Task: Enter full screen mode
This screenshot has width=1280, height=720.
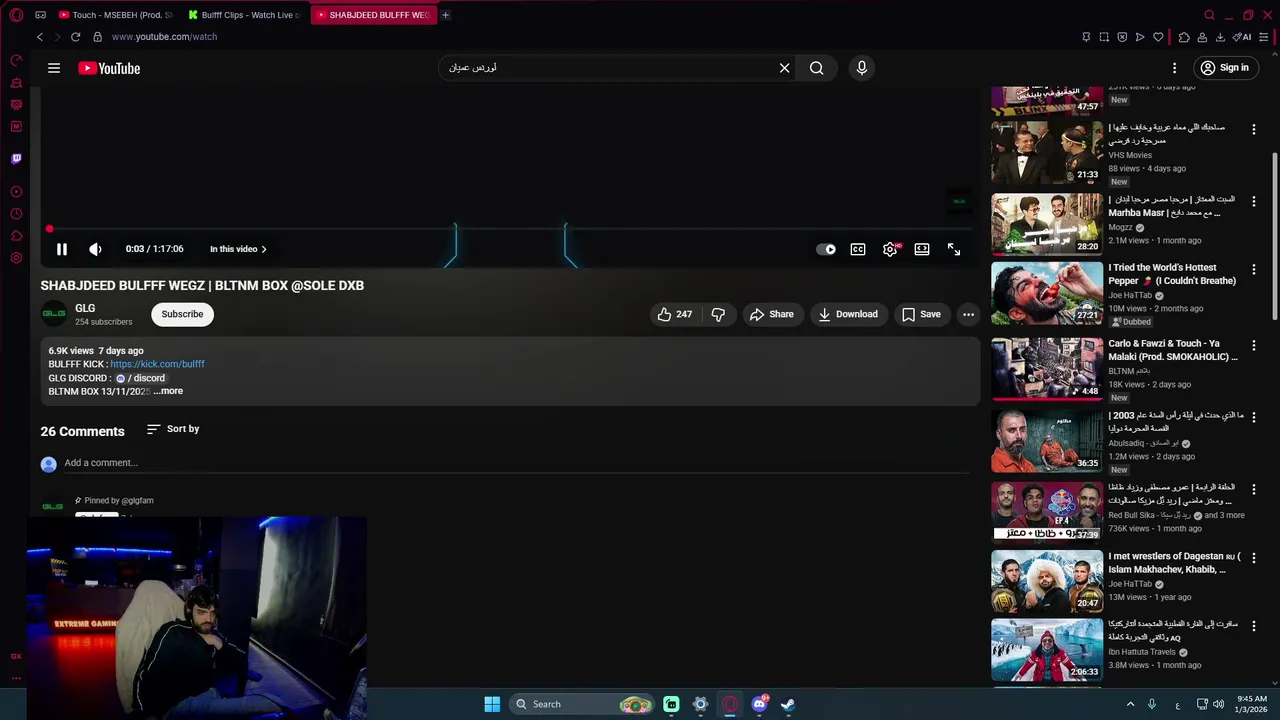Action: [954, 249]
